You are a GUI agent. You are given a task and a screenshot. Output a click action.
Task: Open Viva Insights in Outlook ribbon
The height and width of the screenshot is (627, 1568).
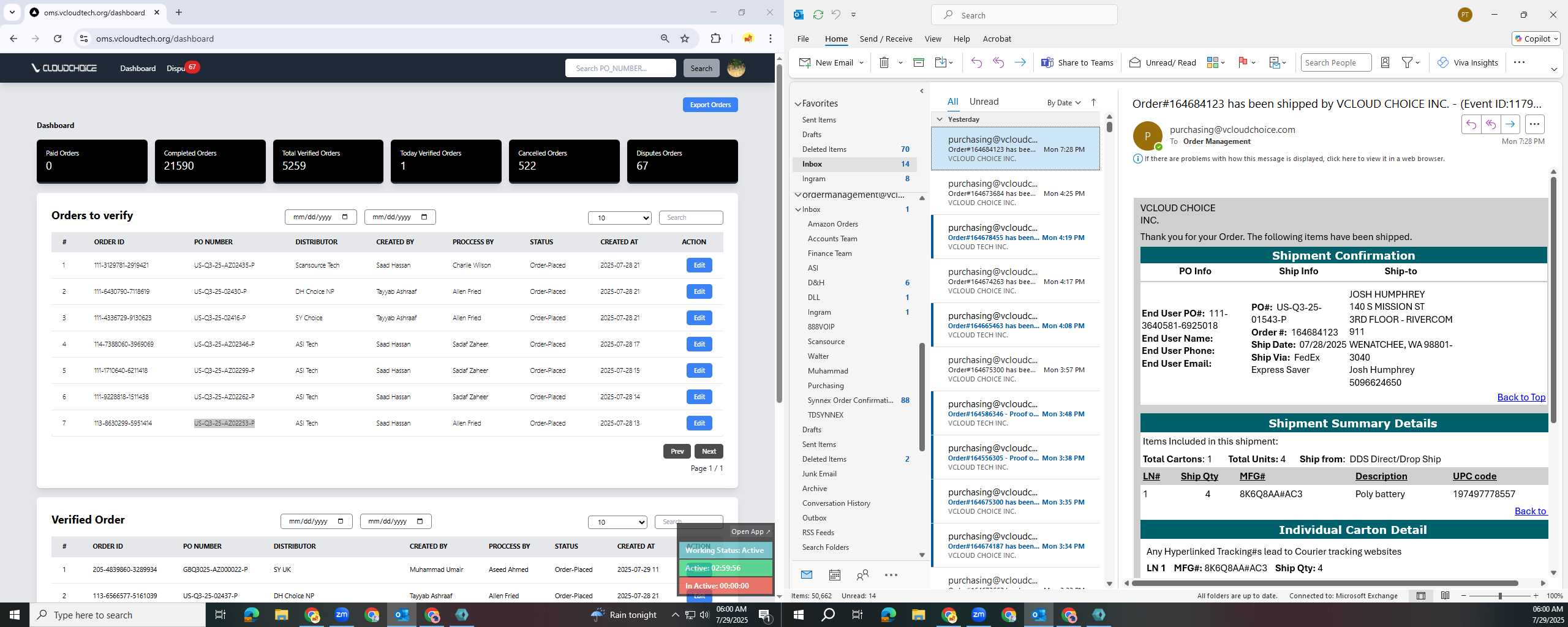point(1467,62)
